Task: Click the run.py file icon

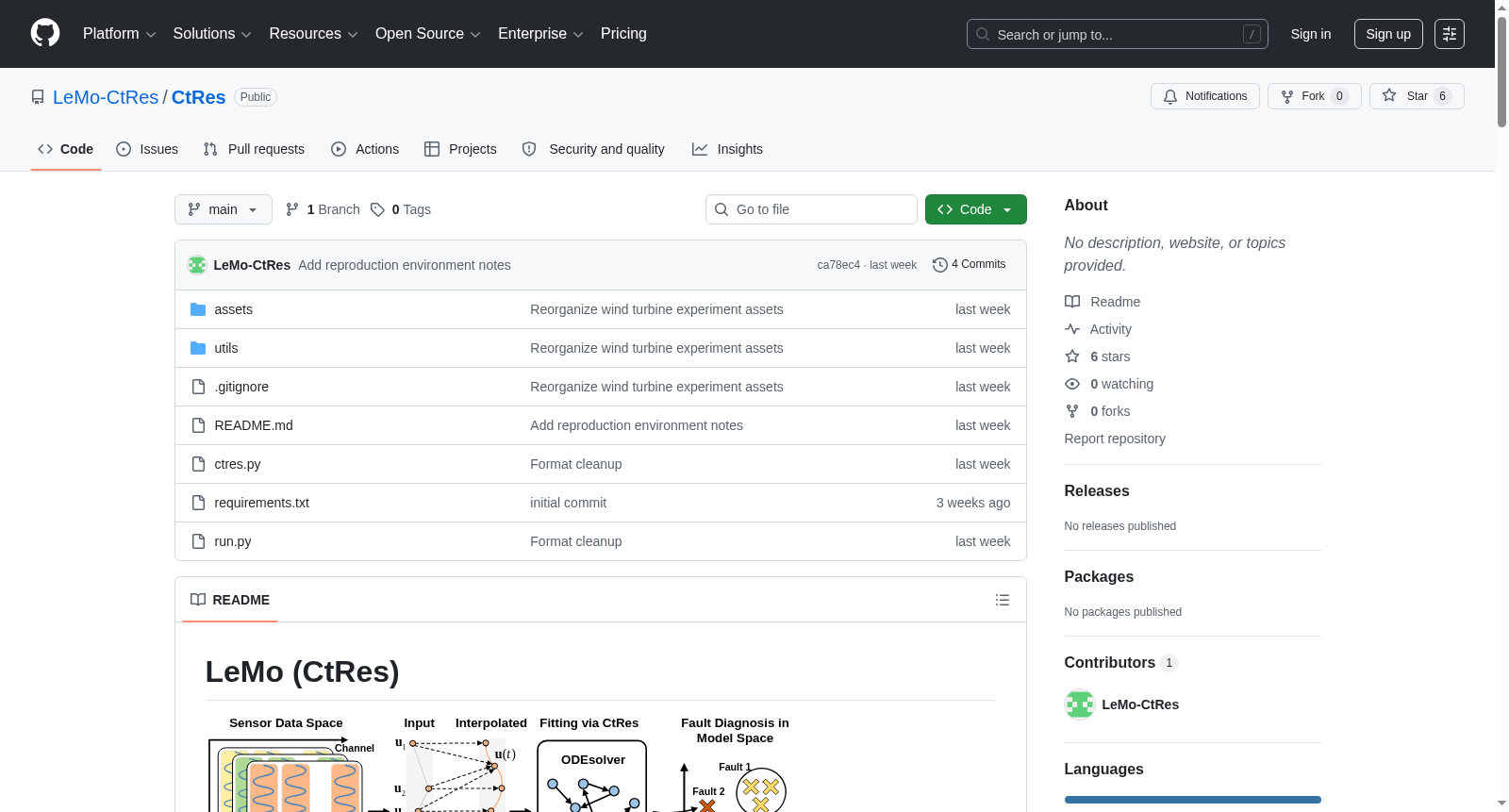Action: [198, 541]
